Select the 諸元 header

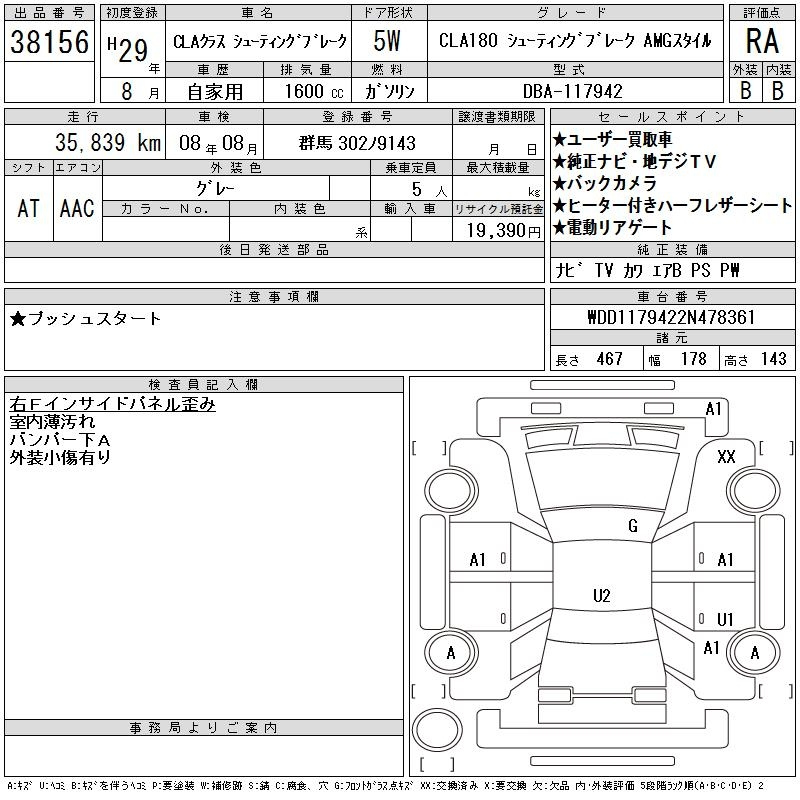tap(672, 338)
